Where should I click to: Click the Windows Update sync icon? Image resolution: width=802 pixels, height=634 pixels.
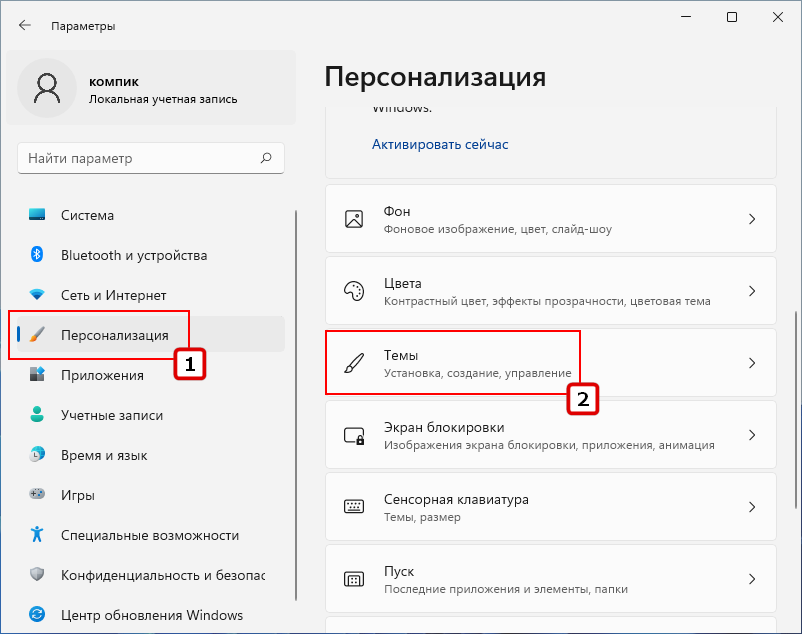37,614
